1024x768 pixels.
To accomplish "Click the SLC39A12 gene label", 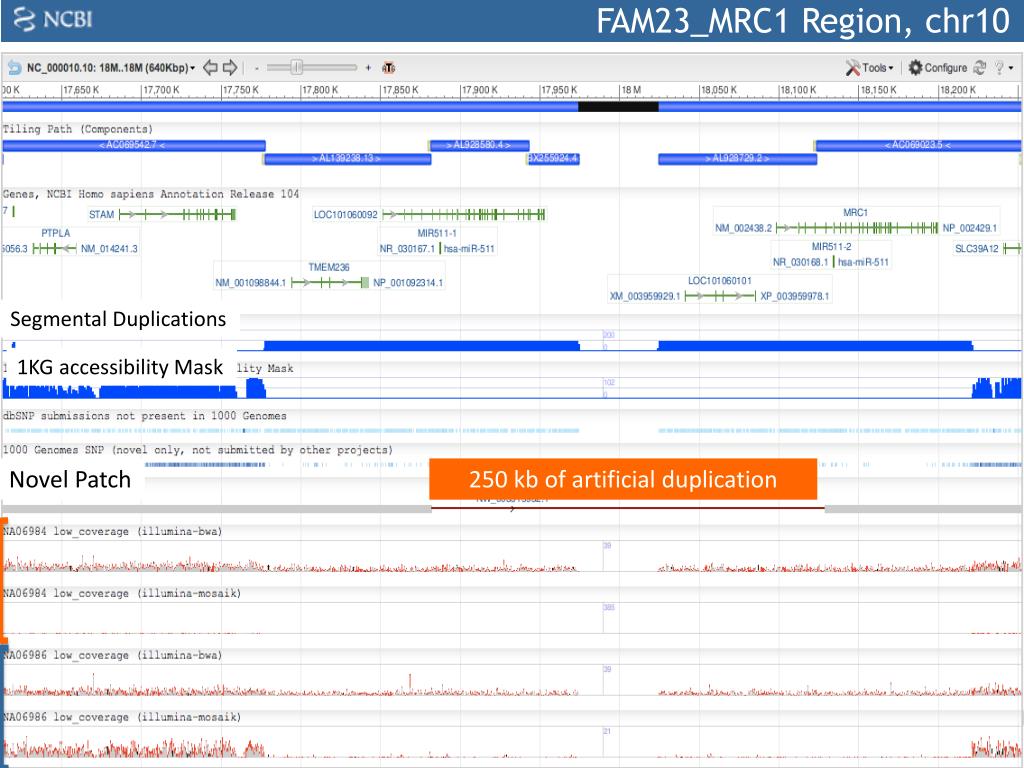I will coord(976,248).
